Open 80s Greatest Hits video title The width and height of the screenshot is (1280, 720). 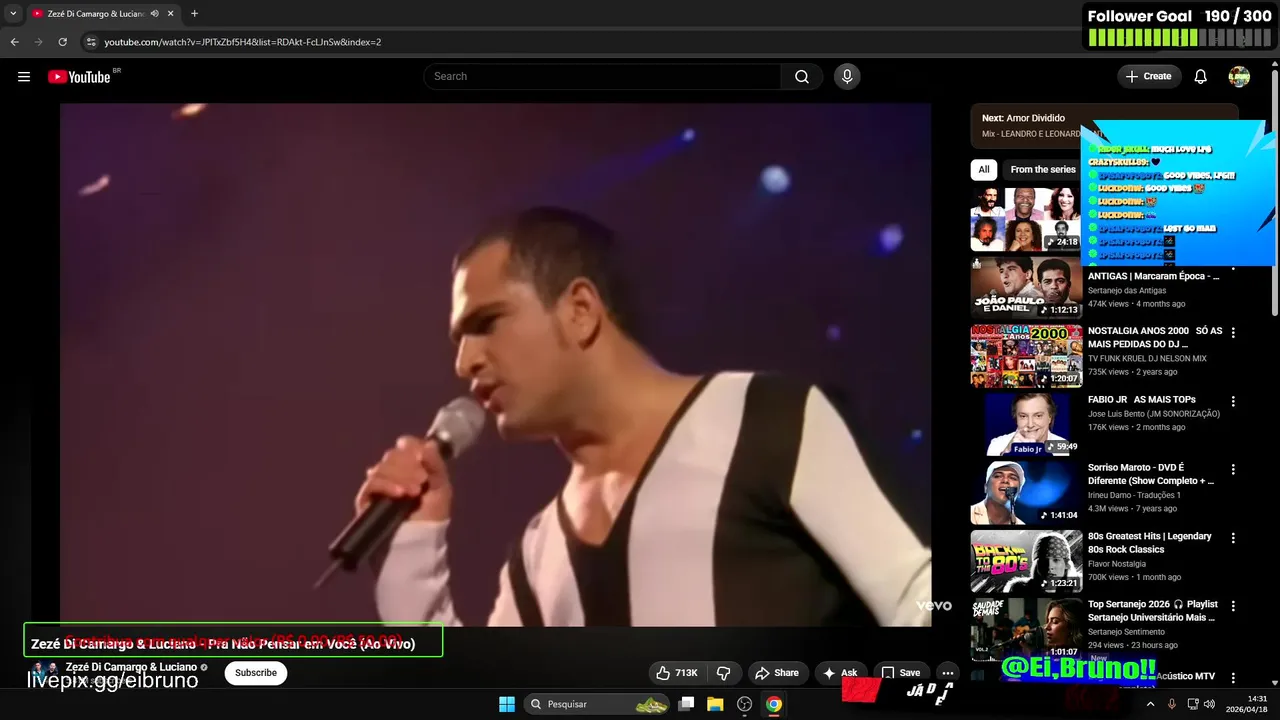(1150, 543)
